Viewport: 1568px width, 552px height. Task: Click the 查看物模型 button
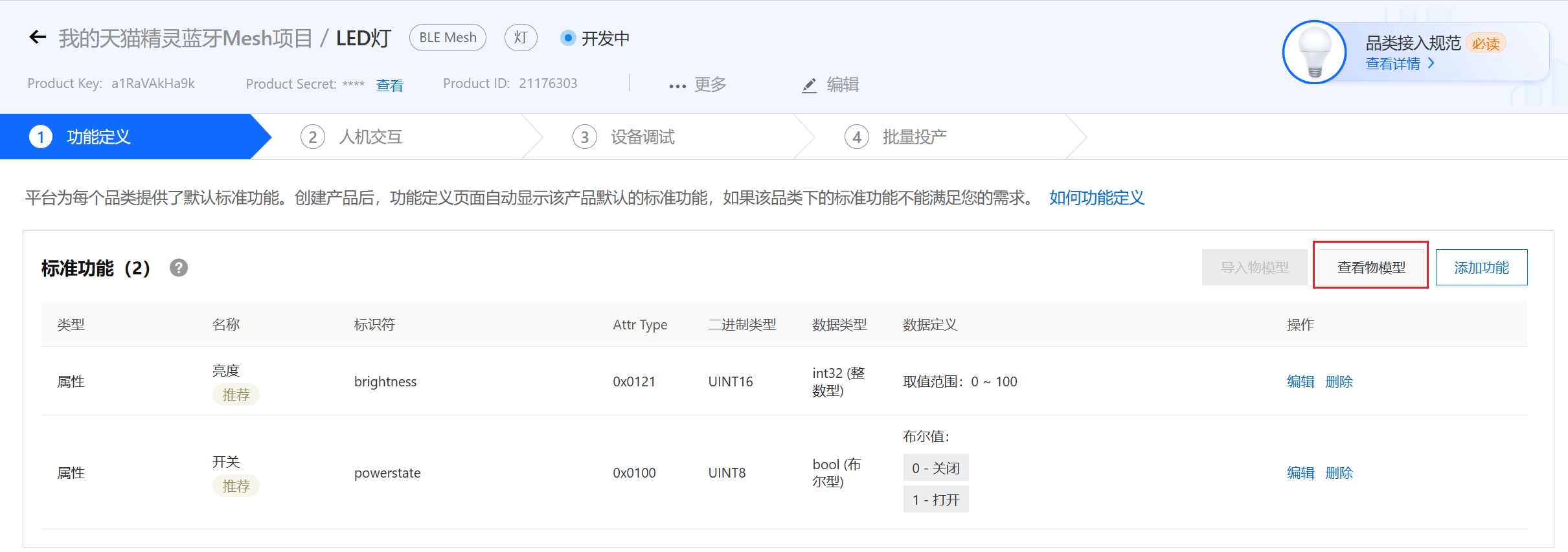click(1371, 267)
